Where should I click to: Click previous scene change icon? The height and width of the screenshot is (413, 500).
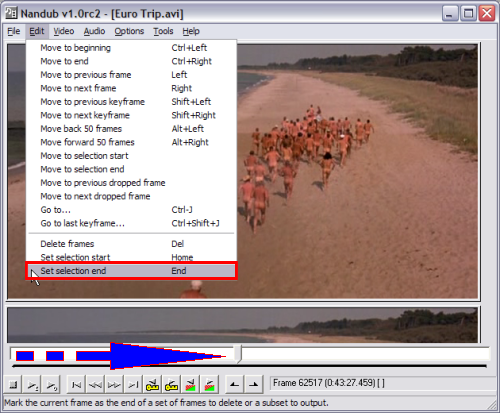(190, 385)
